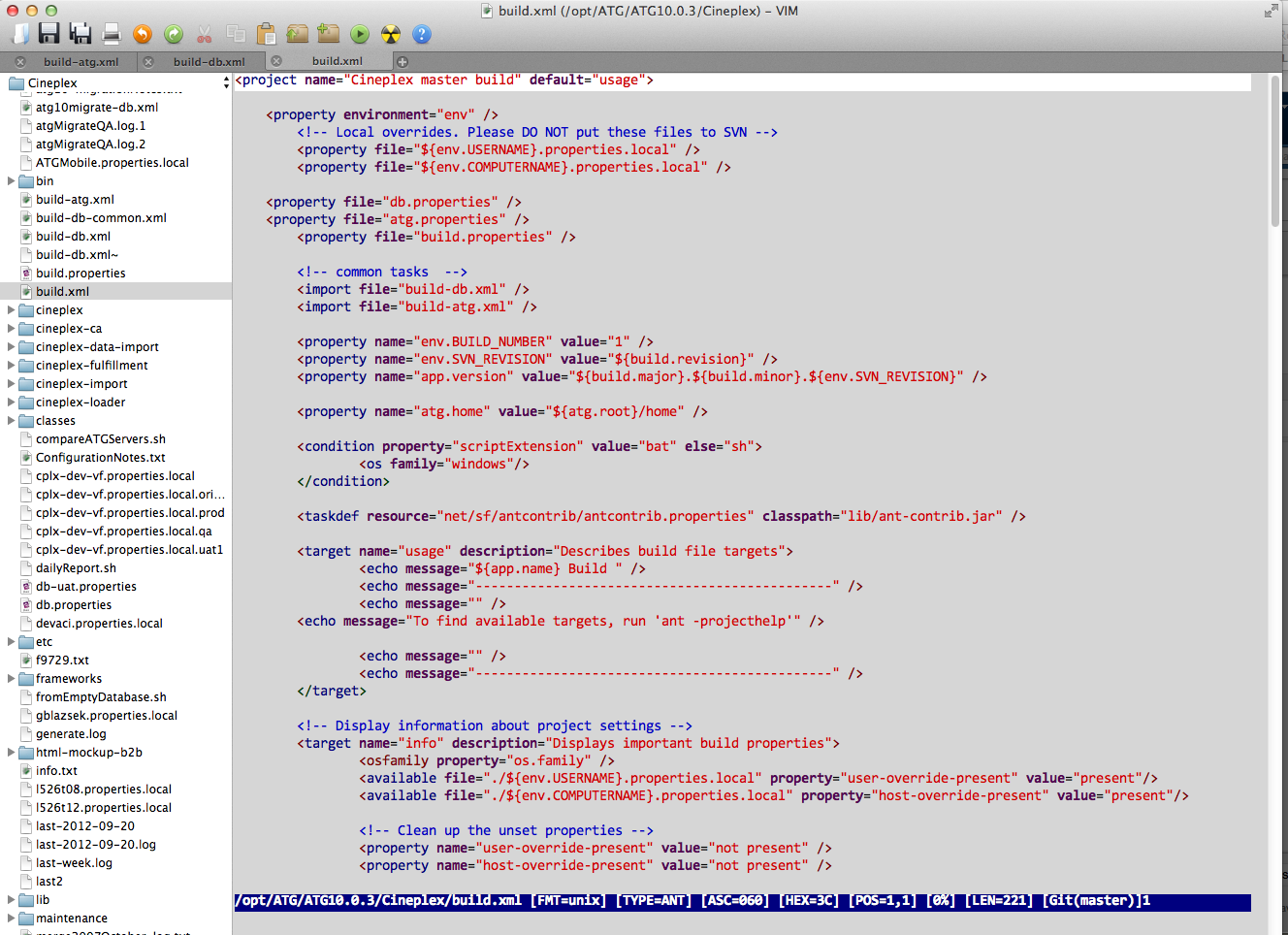This screenshot has height=935, width=1288.
Task: Expand the cineplex-data-import folder
Action: pos(11,347)
